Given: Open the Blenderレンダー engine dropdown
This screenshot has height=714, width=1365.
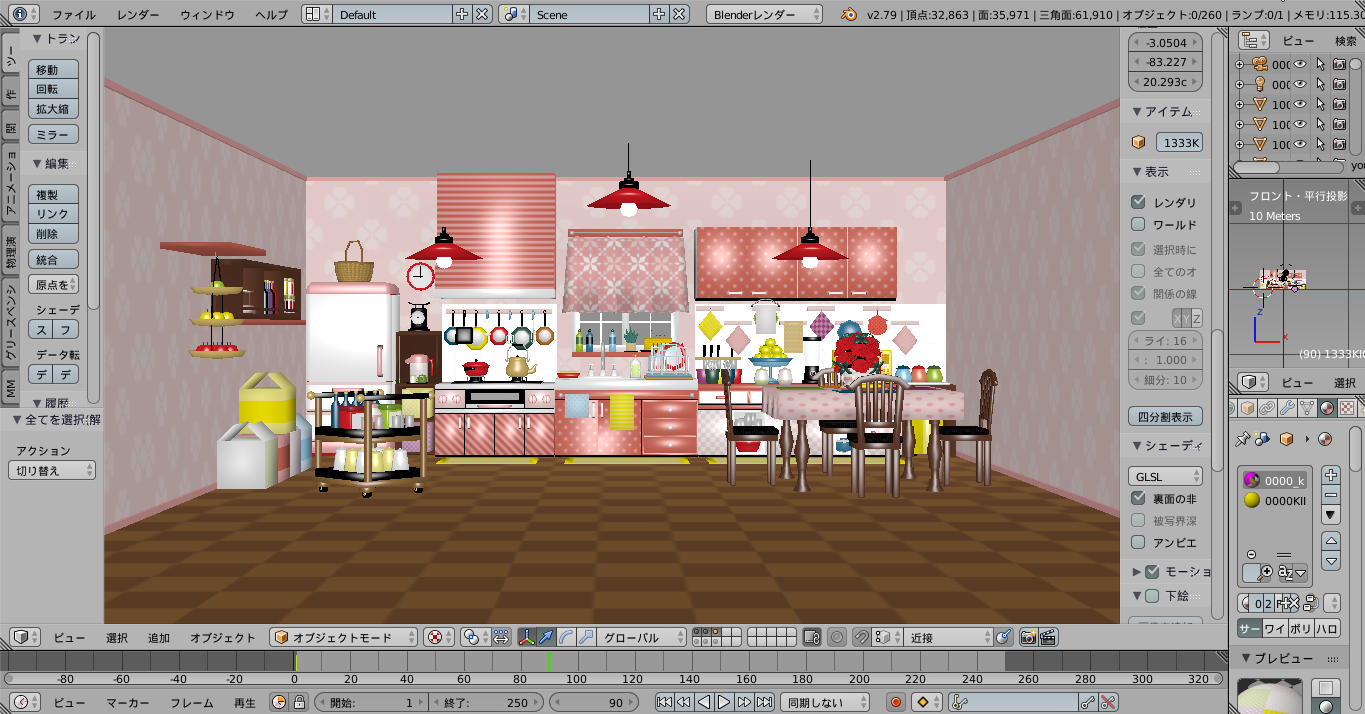Looking at the screenshot, I should (765, 14).
